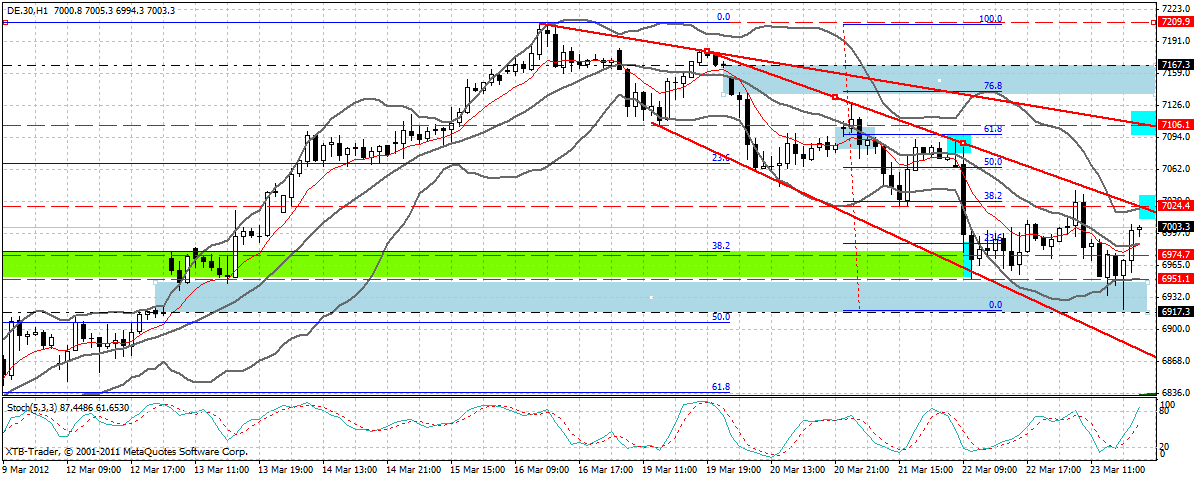Image resolution: width=1194 pixels, height=477 pixels.
Task: Click the XTB-Trader MetaQuotes copyright text
Action: click(127, 451)
